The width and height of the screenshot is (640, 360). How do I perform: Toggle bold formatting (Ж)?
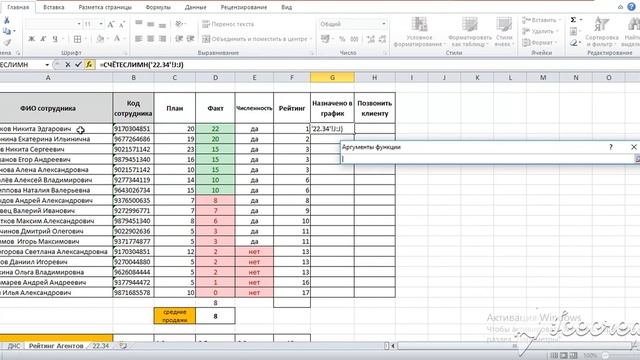(x=31, y=39)
